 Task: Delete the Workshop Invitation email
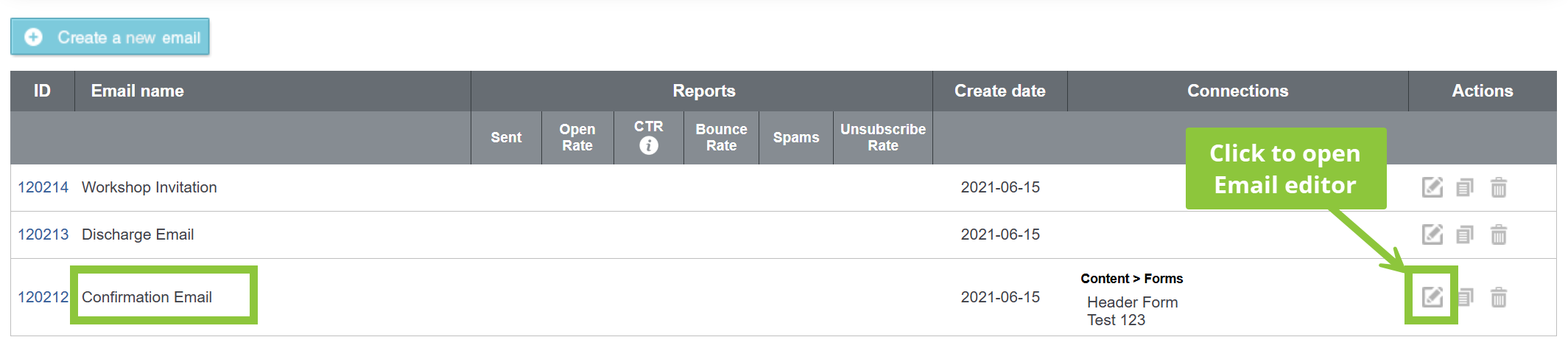(x=1498, y=187)
